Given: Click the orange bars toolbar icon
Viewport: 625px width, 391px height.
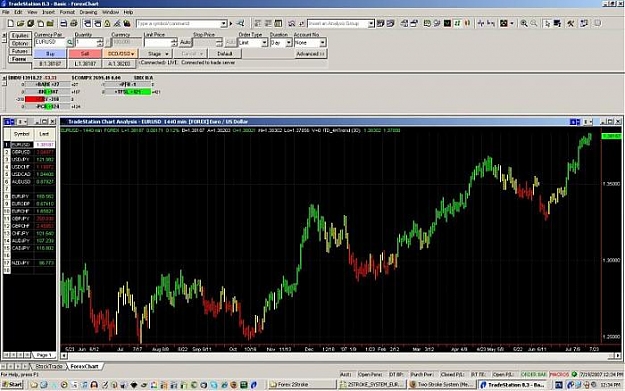Looking at the screenshot, I should click(467, 24).
